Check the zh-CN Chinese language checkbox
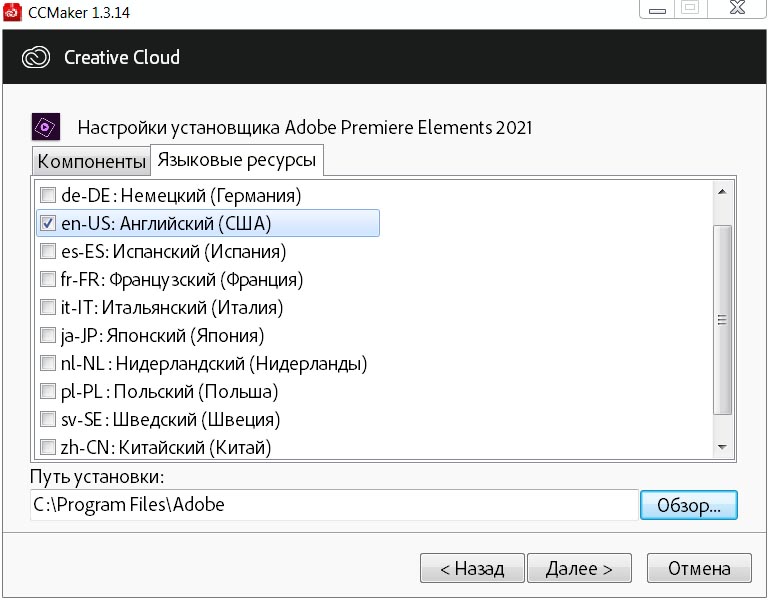769x600 pixels. pos(48,447)
